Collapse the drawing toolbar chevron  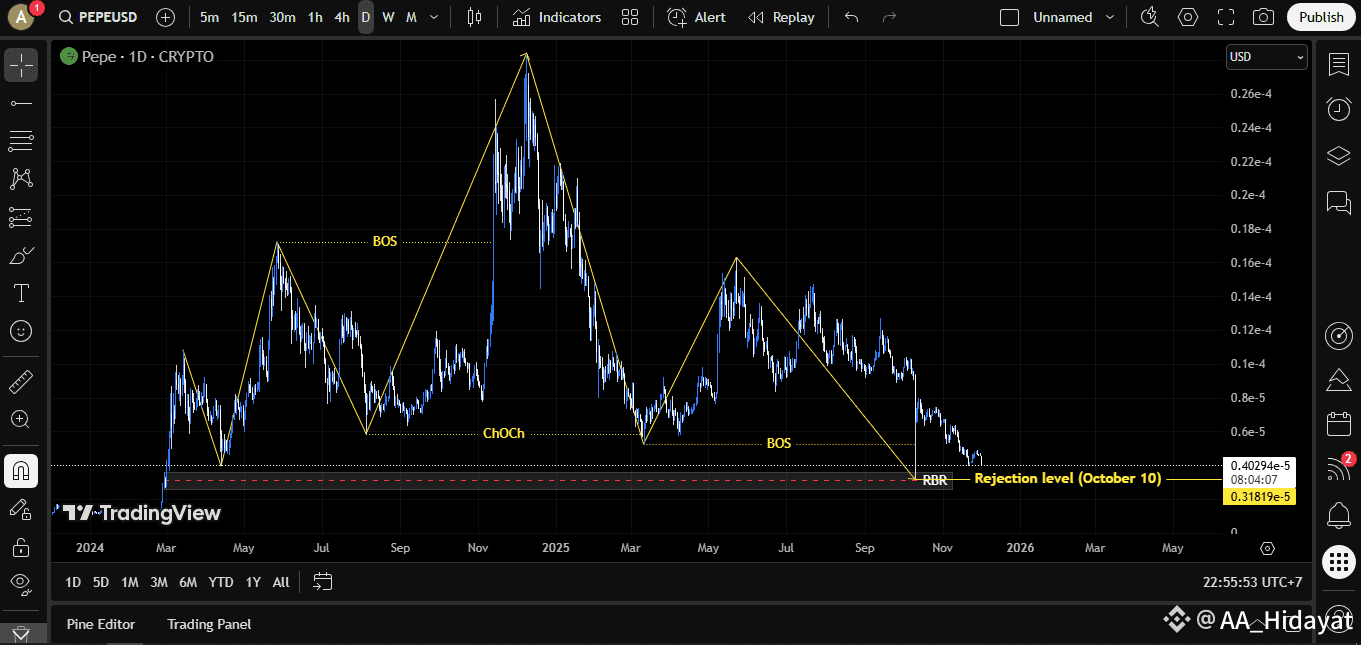21,633
